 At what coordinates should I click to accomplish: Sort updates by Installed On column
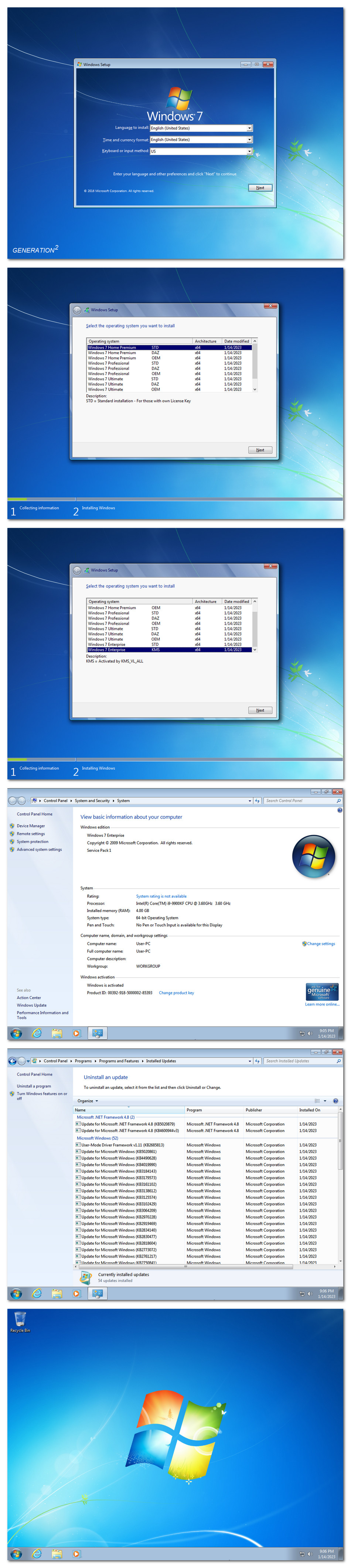pos(317,1110)
